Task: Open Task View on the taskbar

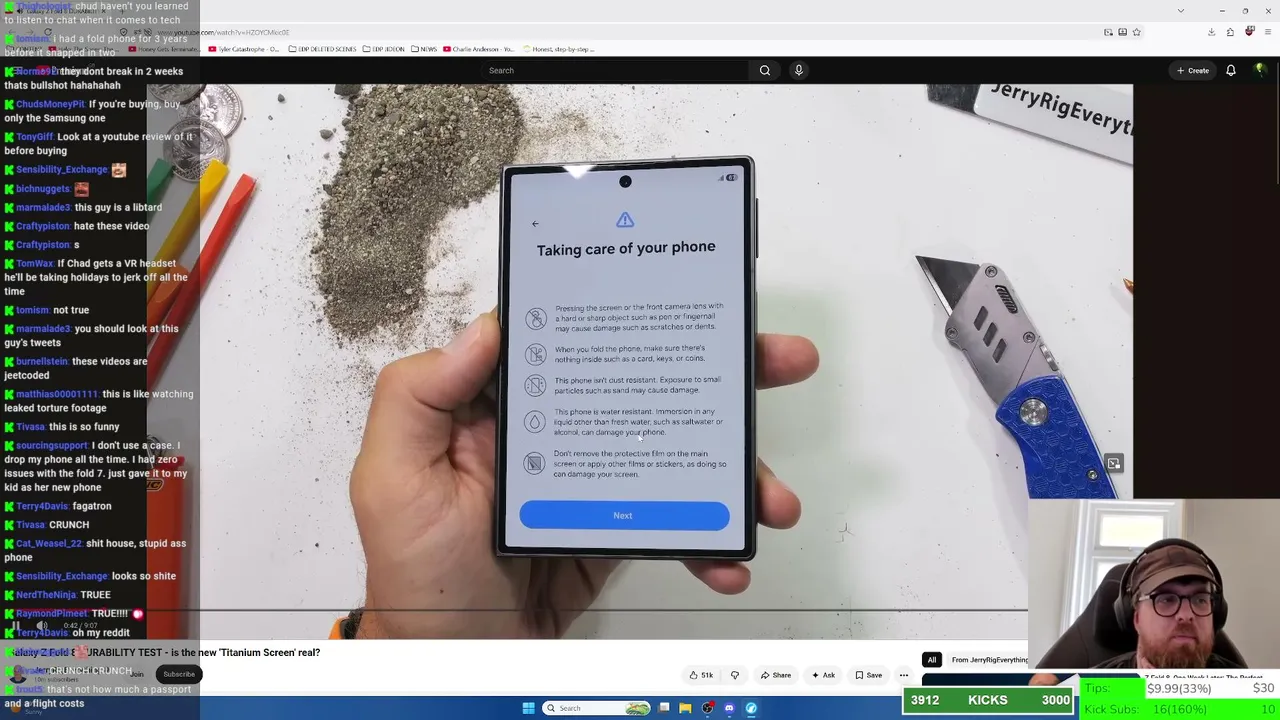Action: [664, 708]
